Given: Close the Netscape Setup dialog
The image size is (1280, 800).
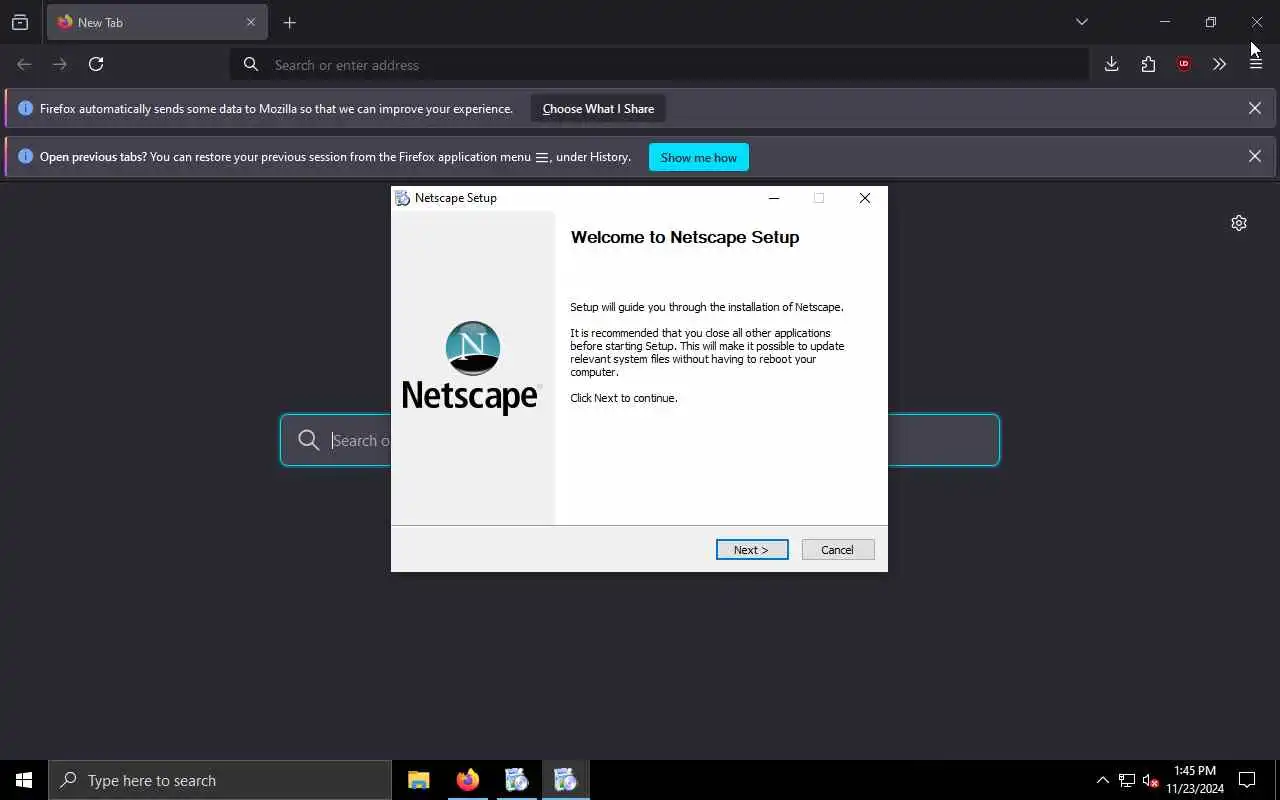Looking at the screenshot, I should [x=865, y=198].
